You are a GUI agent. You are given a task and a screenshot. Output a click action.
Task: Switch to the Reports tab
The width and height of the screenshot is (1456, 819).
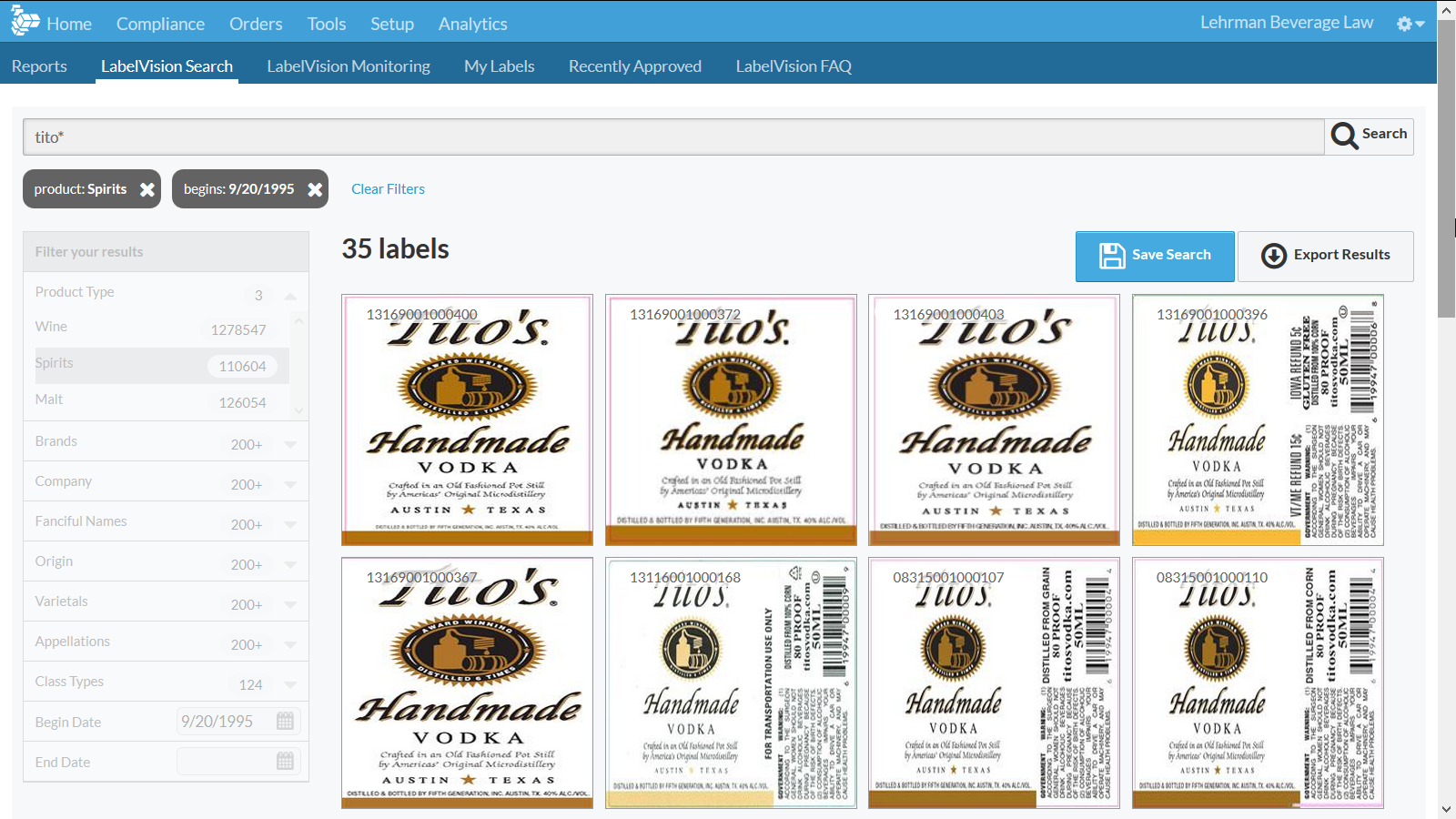click(39, 66)
